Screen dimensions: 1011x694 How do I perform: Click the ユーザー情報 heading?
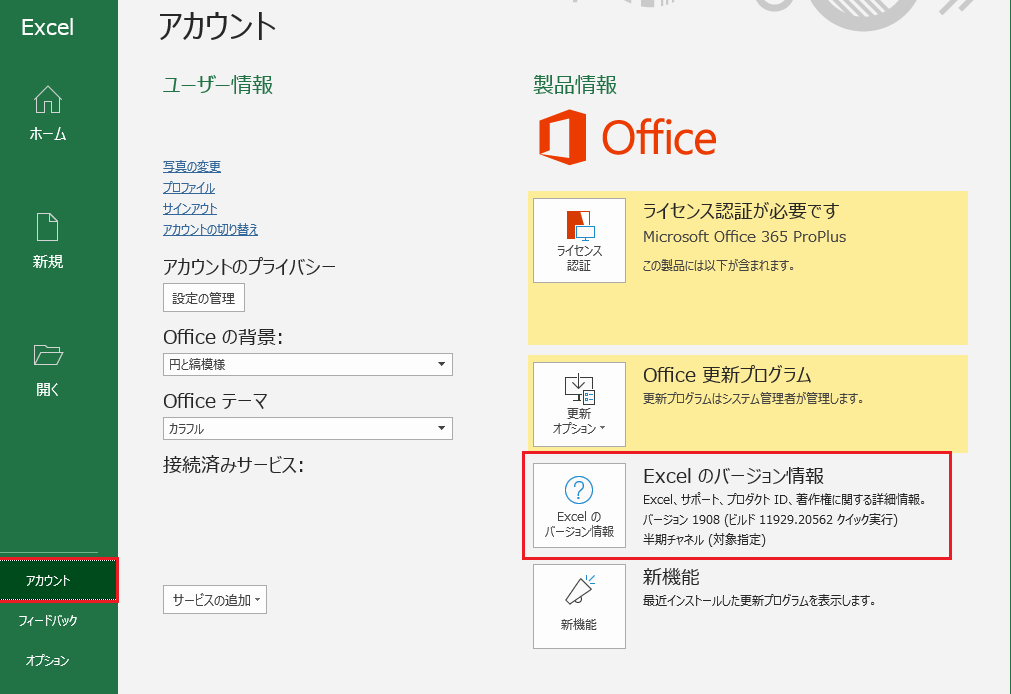pos(218,84)
